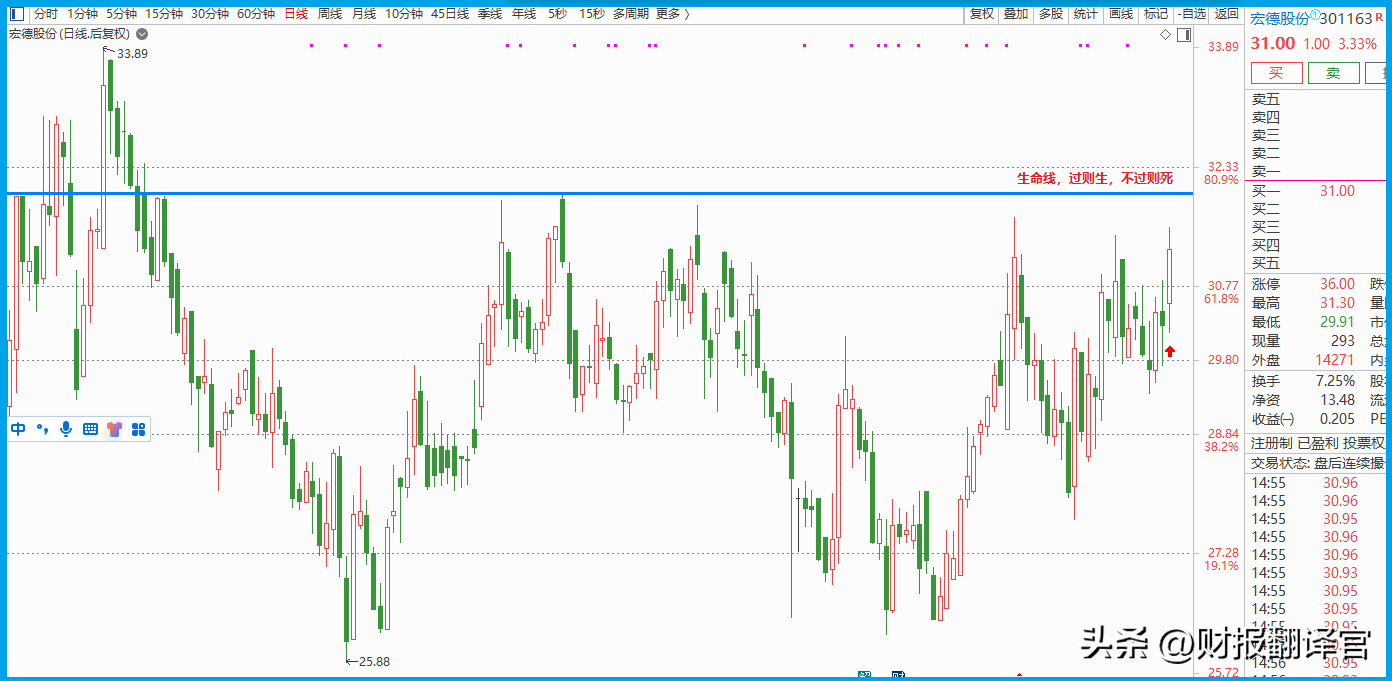Viewport: 1392px width, 681px height.
Task: Select the 60分钟 period tab
Action: [x=256, y=14]
